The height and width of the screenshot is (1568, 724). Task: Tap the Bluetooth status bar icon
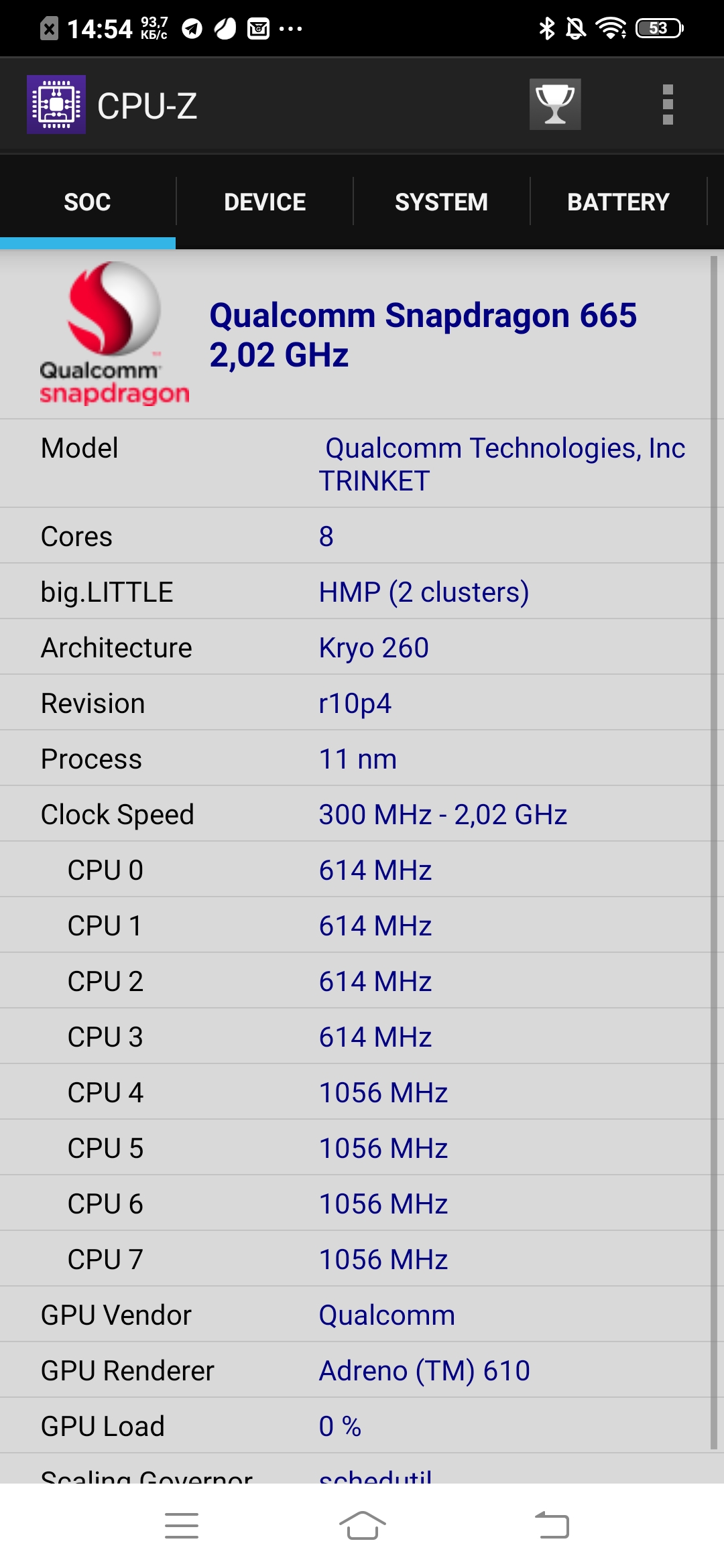(547, 28)
